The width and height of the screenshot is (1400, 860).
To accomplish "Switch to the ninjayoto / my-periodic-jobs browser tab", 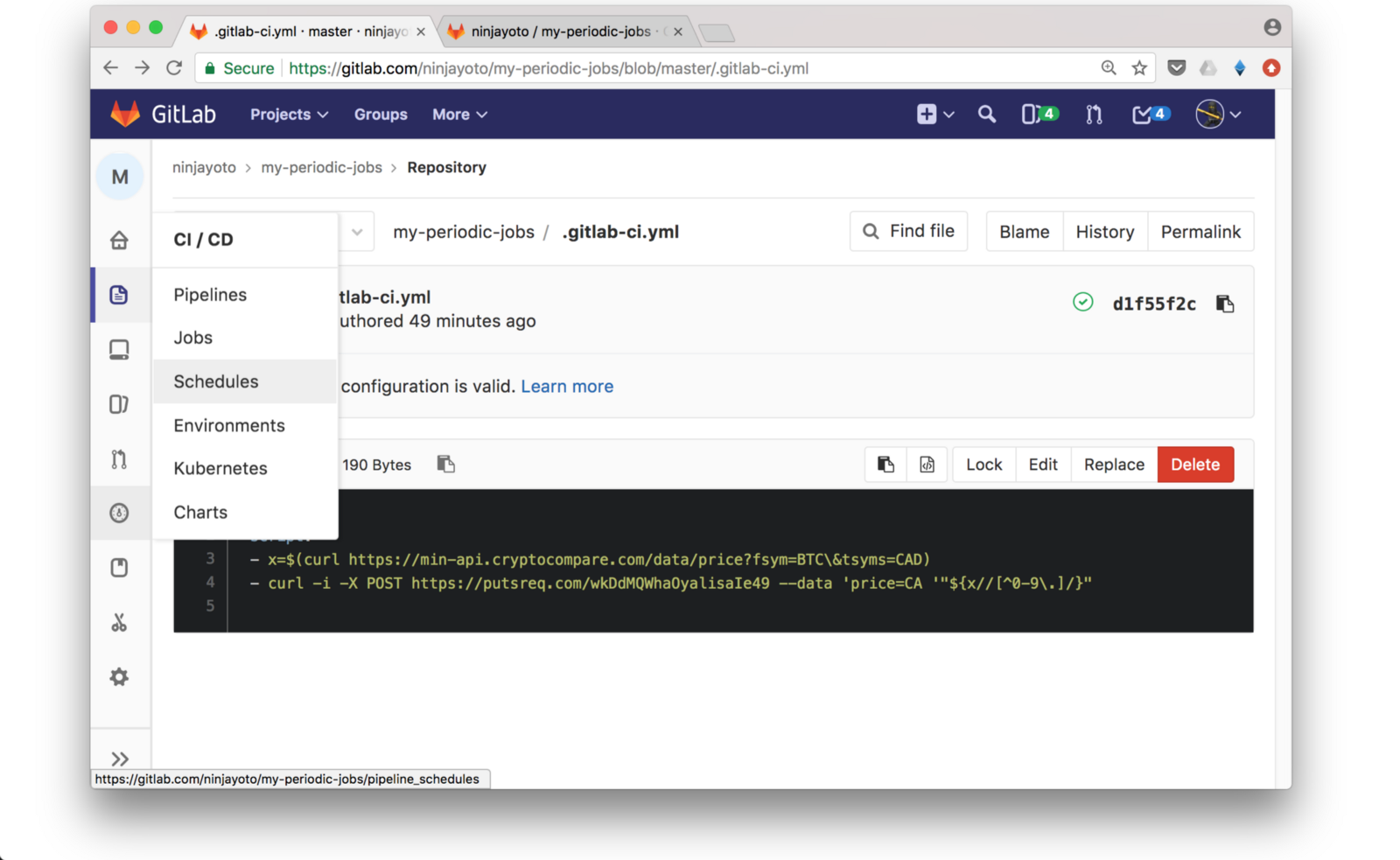I will click(x=560, y=31).
